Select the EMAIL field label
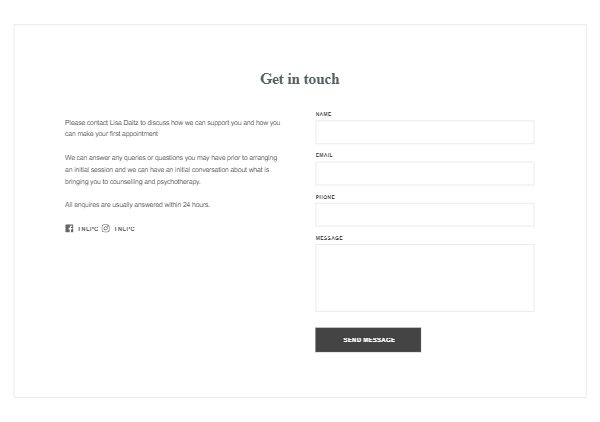The height and width of the screenshot is (422, 600). point(324,155)
